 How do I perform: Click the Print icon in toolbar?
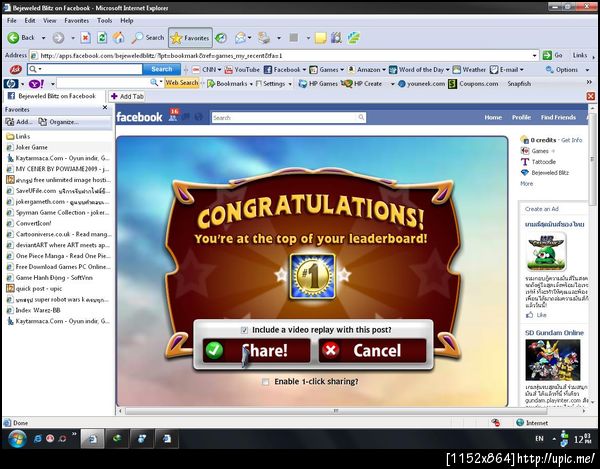pyautogui.click(x=264, y=38)
